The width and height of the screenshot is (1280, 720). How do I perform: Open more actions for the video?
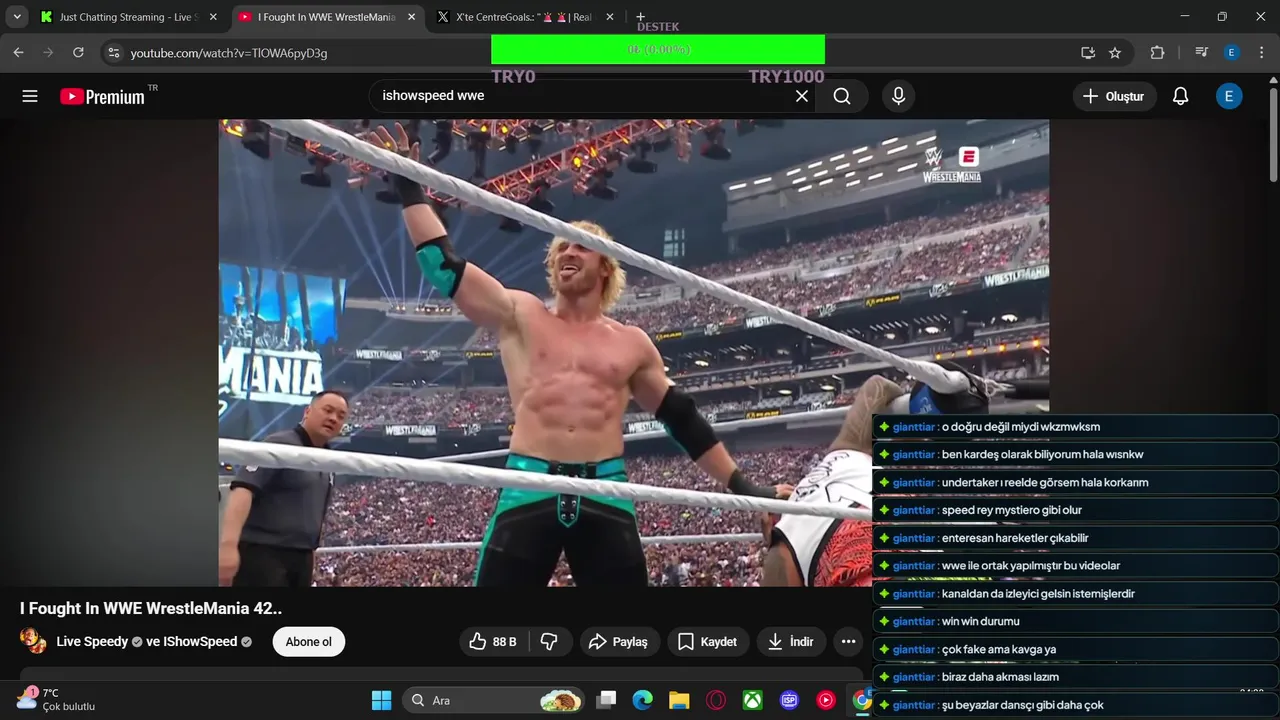(848, 642)
